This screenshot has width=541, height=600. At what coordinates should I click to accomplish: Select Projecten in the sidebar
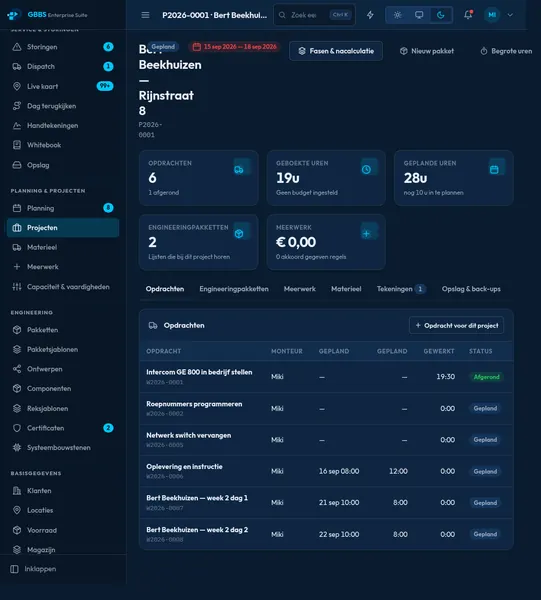pos(63,228)
